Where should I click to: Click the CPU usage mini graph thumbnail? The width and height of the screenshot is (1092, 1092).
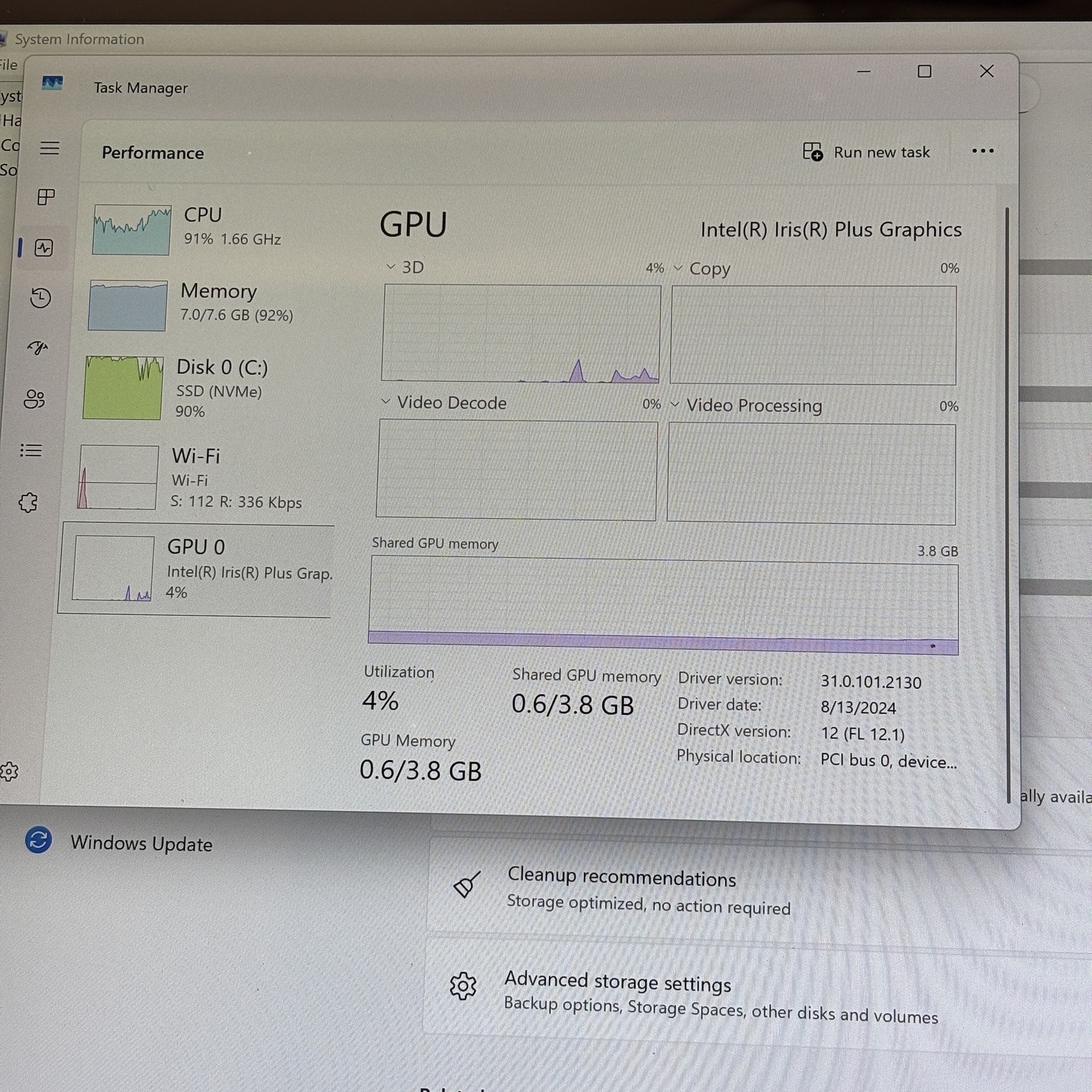tap(132, 229)
